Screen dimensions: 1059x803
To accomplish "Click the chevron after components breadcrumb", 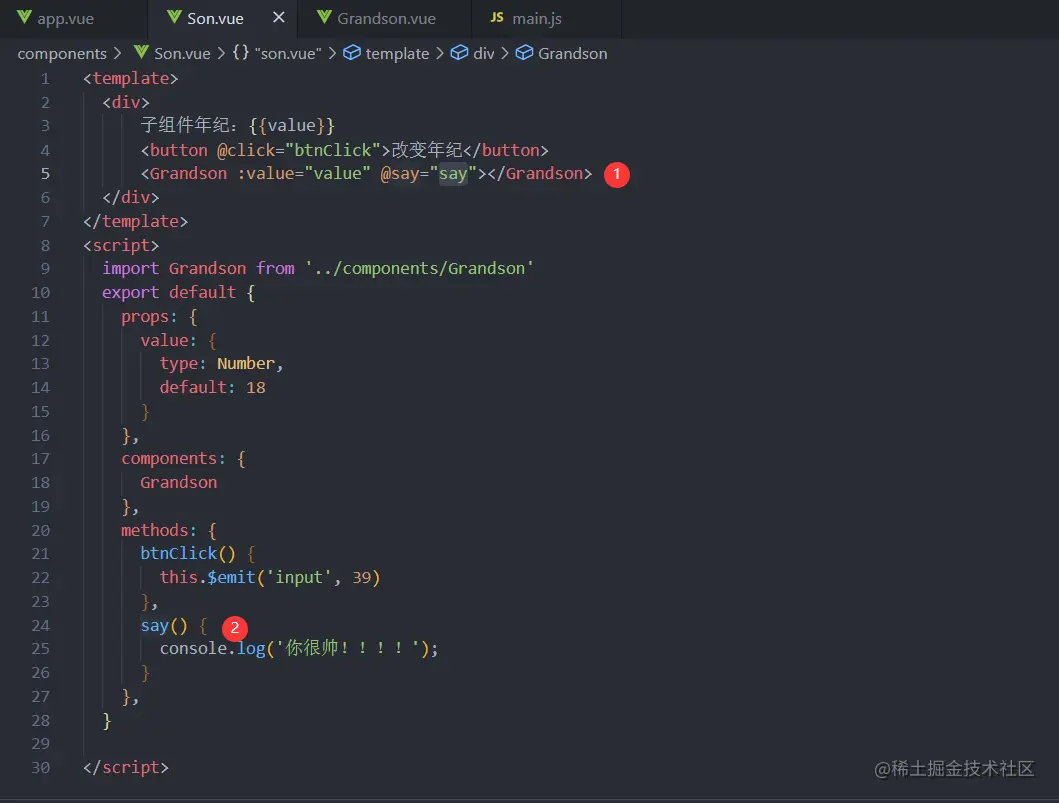I will [118, 53].
